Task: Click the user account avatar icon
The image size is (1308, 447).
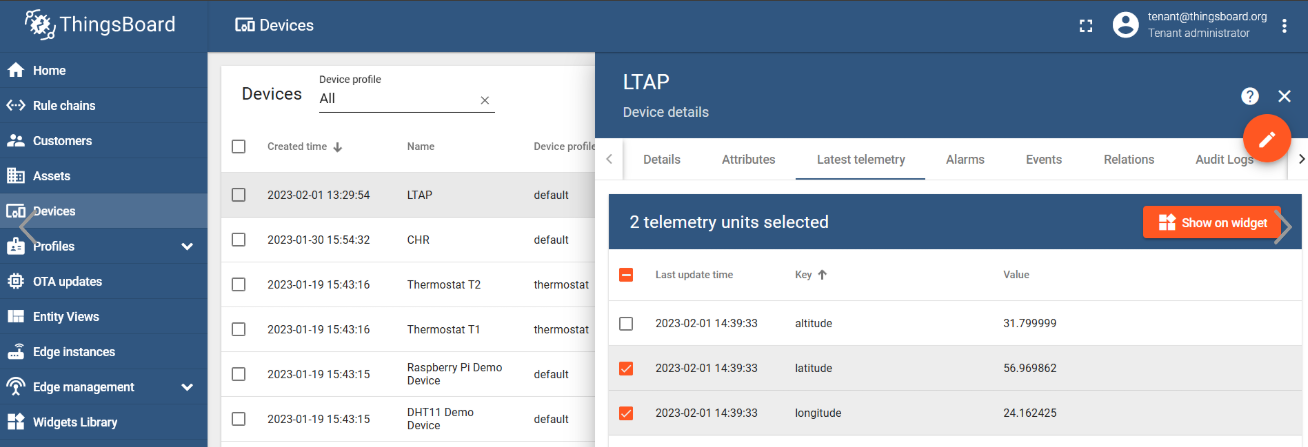Action: click(1126, 26)
